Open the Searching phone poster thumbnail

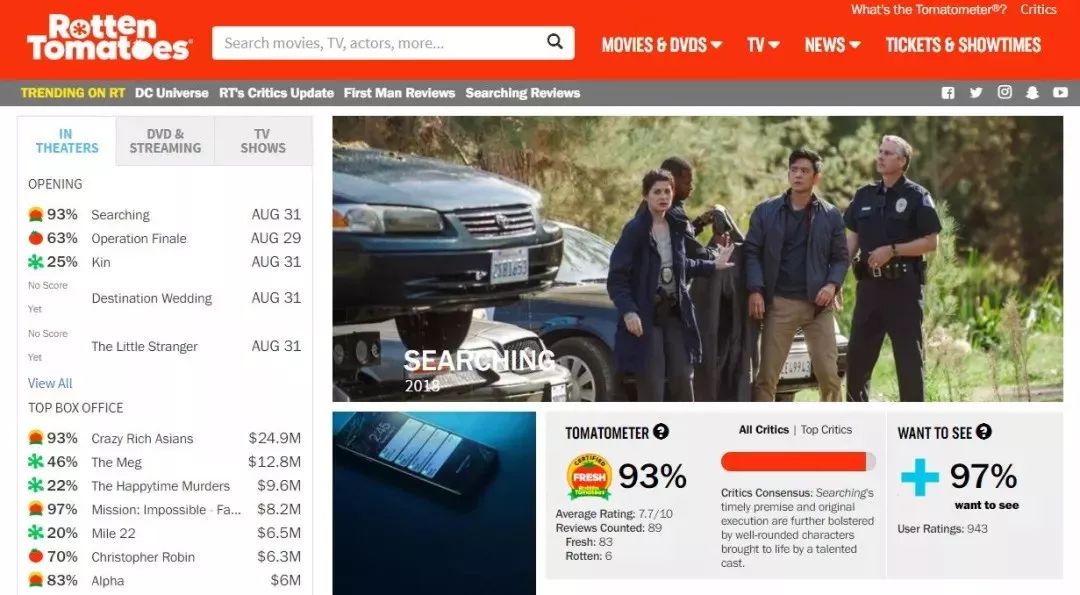pos(434,503)
